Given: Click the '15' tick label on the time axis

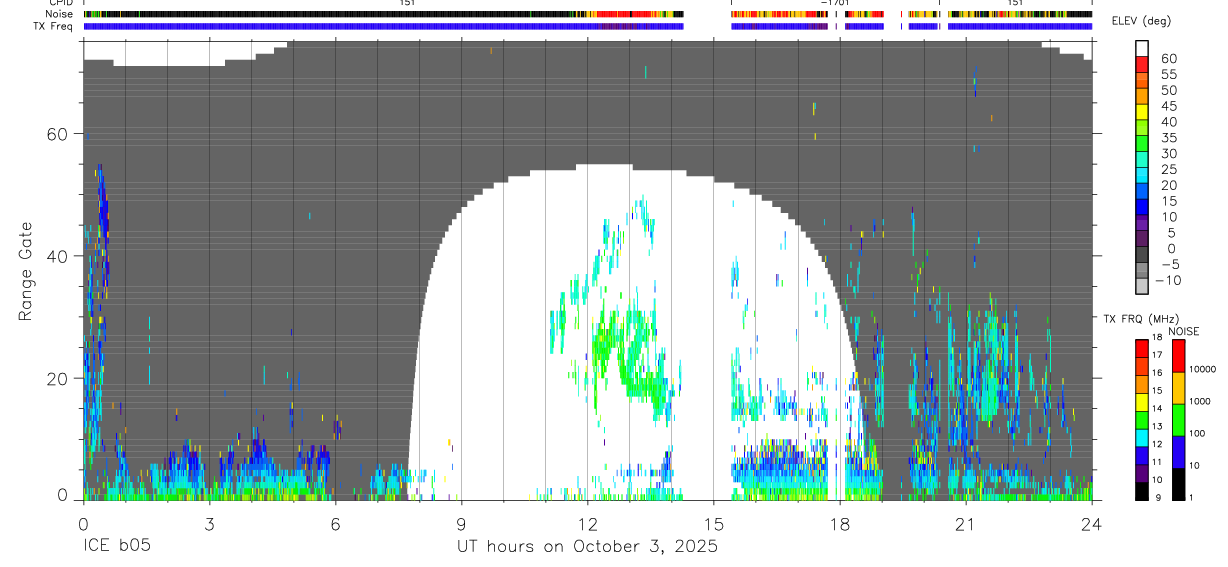Looking at the screenshot, I should [714, 524].
